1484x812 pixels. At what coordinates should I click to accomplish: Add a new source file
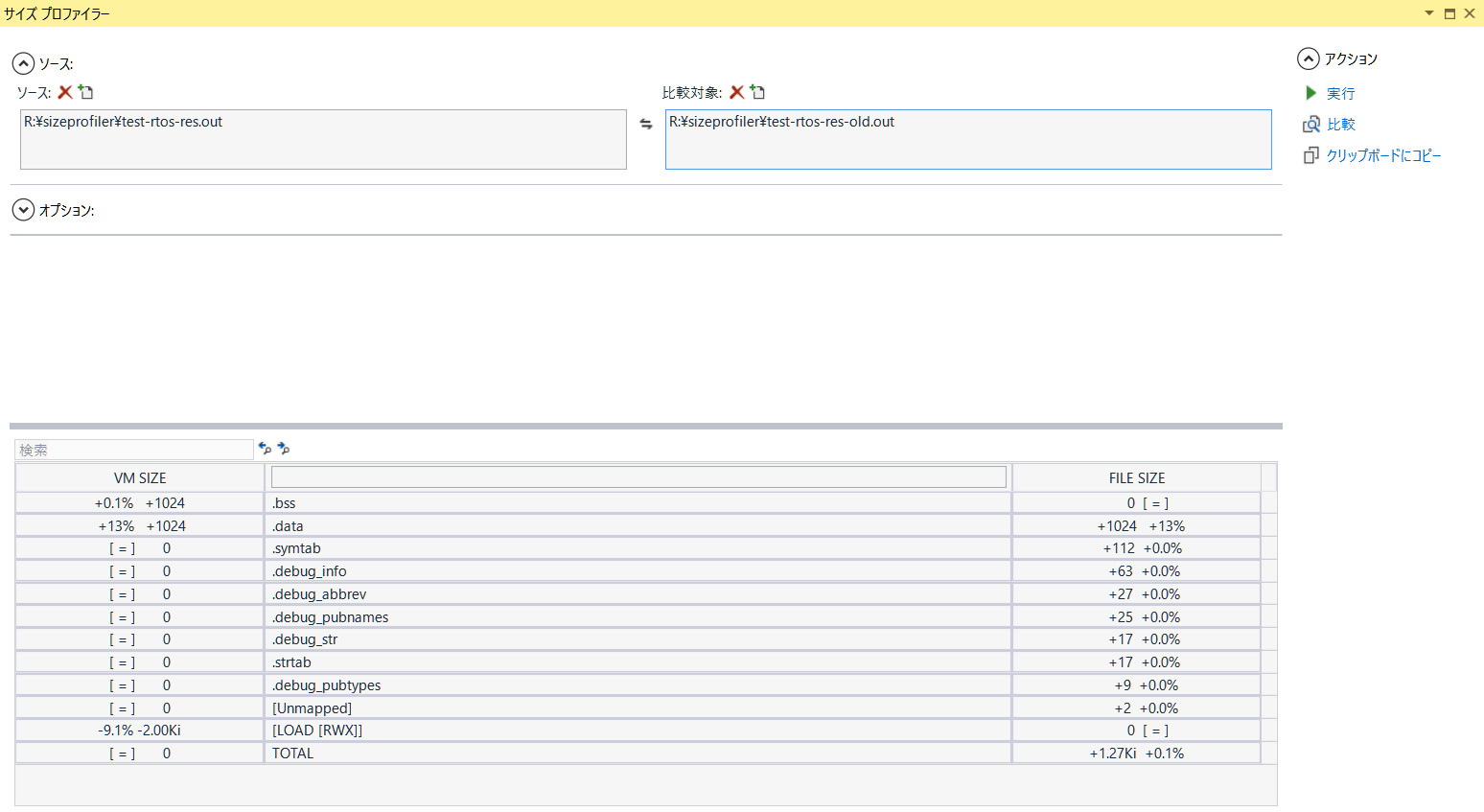pyautogui.click(x=86, y=92)
